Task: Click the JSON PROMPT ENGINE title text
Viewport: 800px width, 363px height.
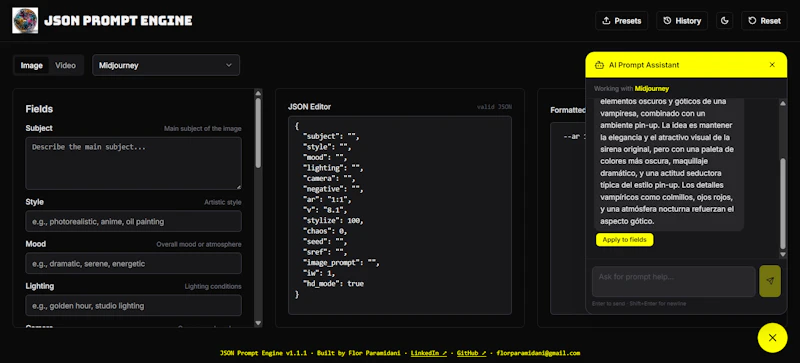Action: pos(118,21)
